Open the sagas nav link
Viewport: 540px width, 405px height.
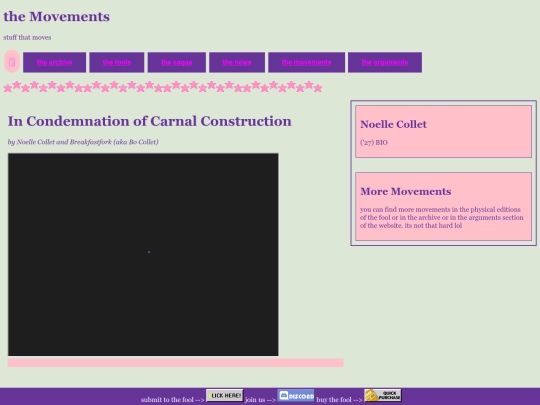(x=177, y=62)
